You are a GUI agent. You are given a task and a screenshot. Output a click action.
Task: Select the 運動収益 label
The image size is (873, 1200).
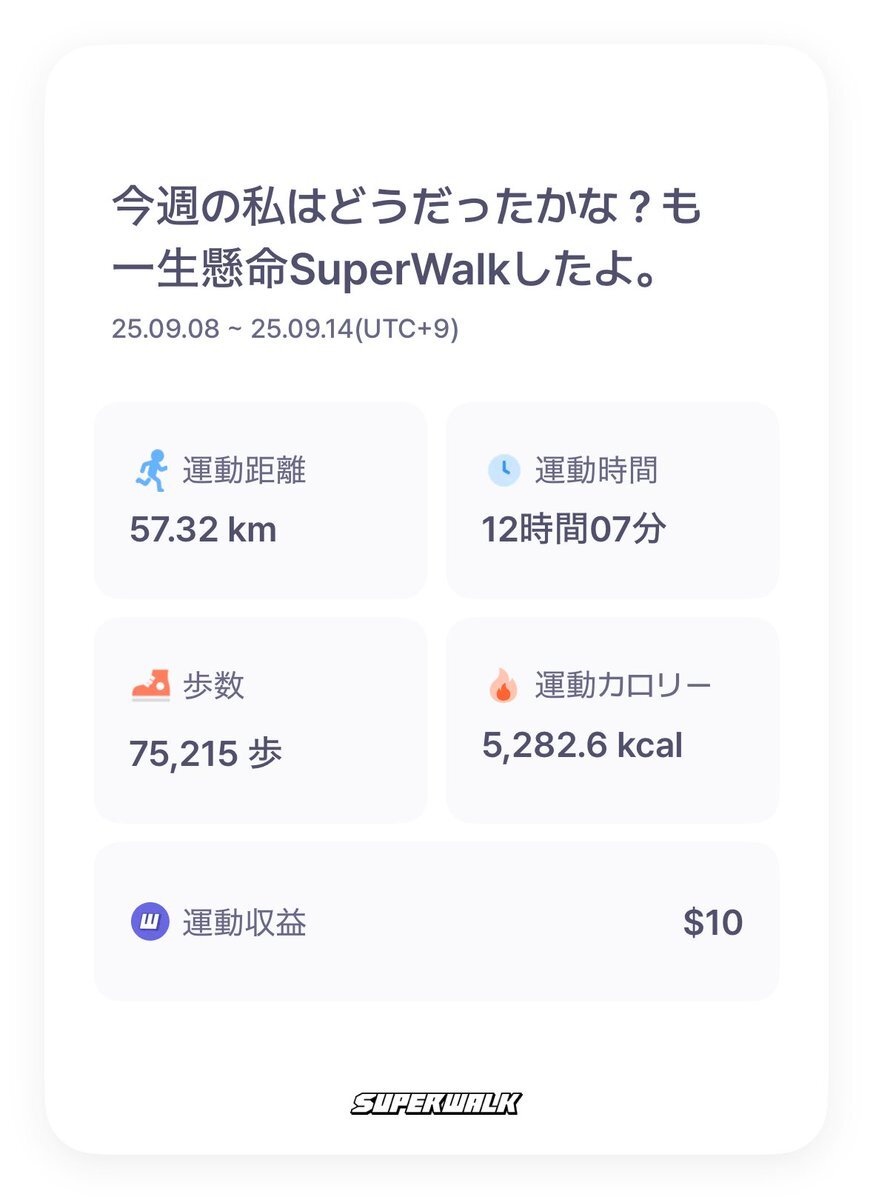(244, 922)
